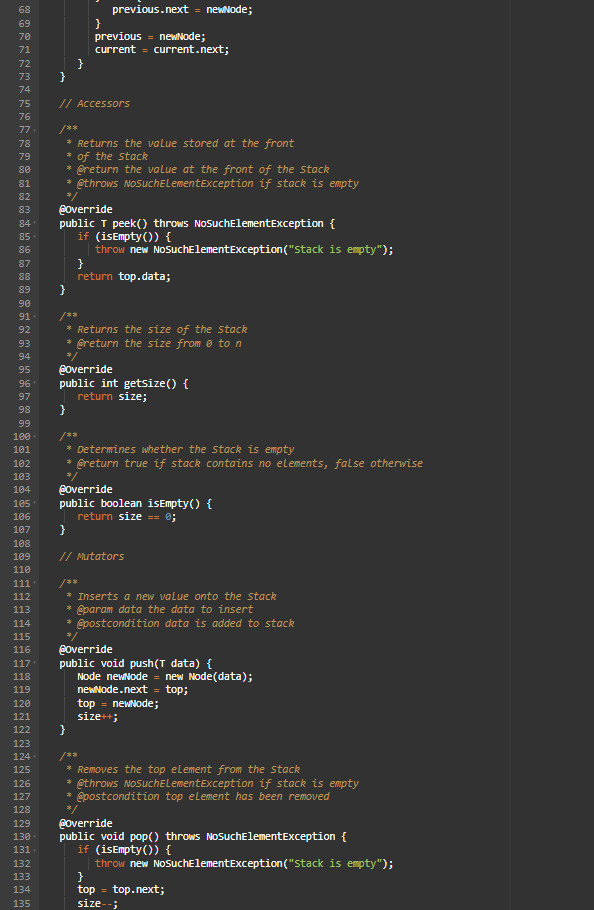The width and height of the screenshot is (594, 910).
Task: Collapse the isEmpty() method fold at line 105
Action: pyautogui.click(x=34, y=504)
